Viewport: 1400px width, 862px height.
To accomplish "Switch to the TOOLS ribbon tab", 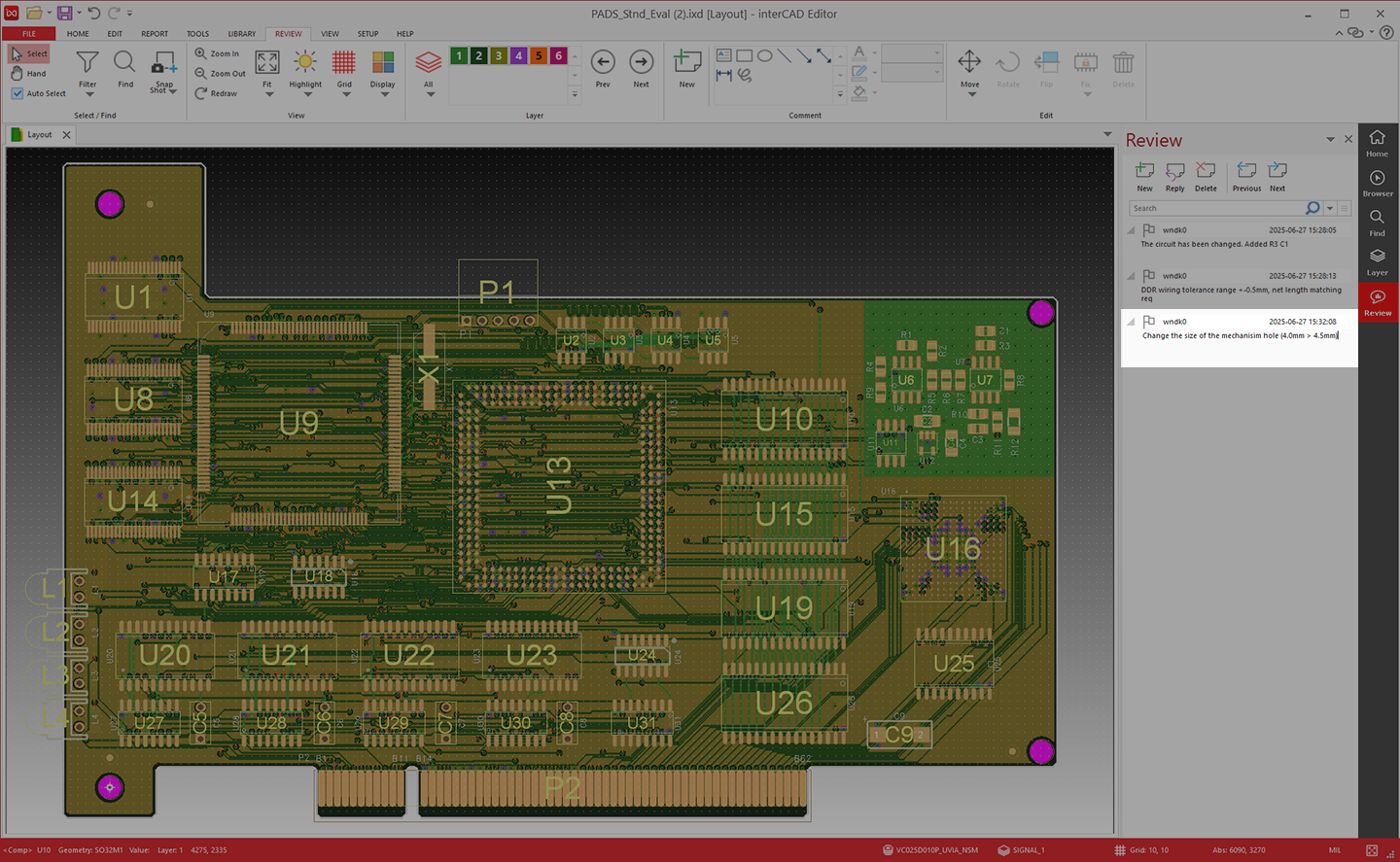I will (x=197, y=33).
